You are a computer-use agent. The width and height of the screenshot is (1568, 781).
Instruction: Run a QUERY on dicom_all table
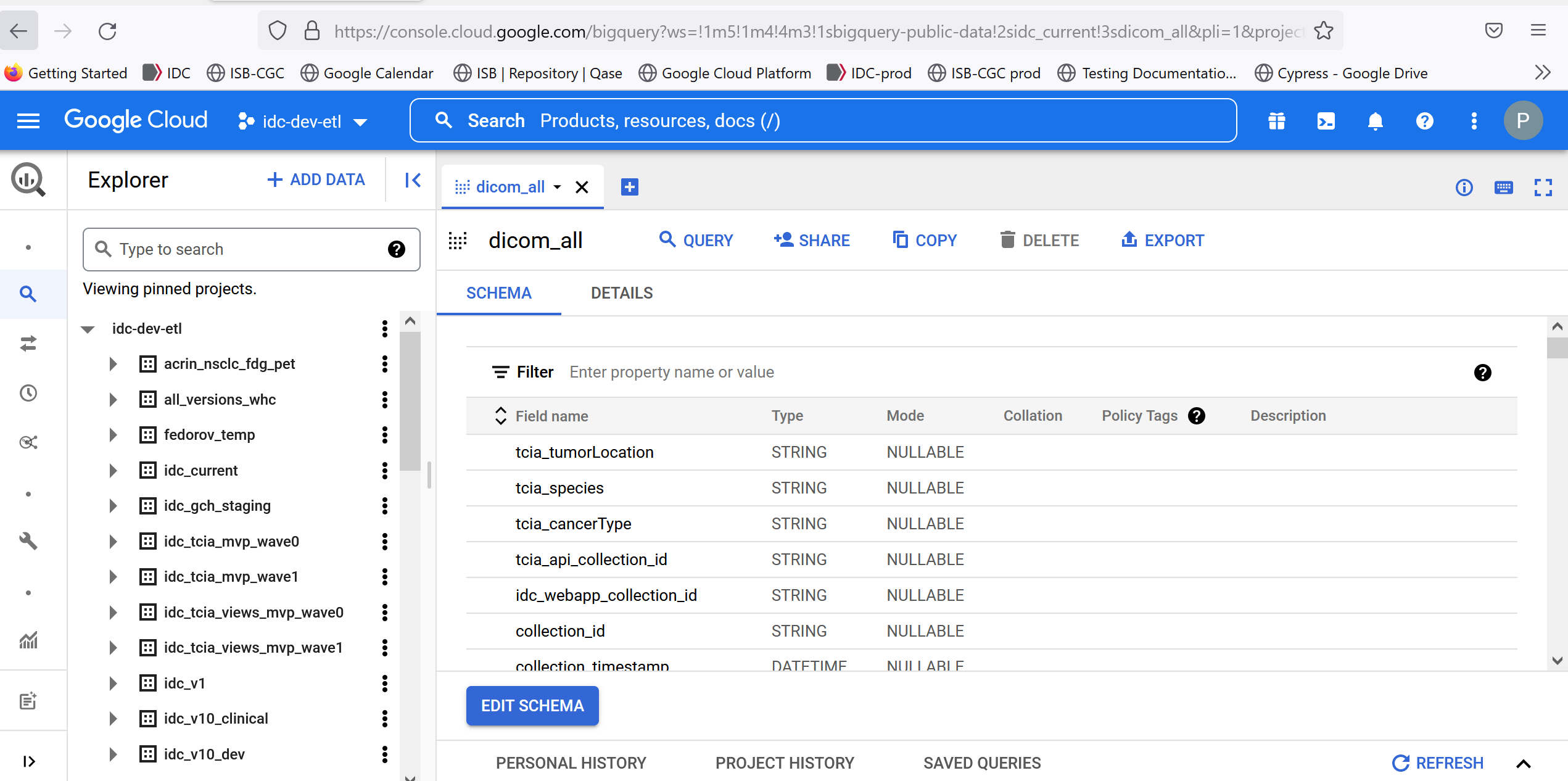(696, 240)
